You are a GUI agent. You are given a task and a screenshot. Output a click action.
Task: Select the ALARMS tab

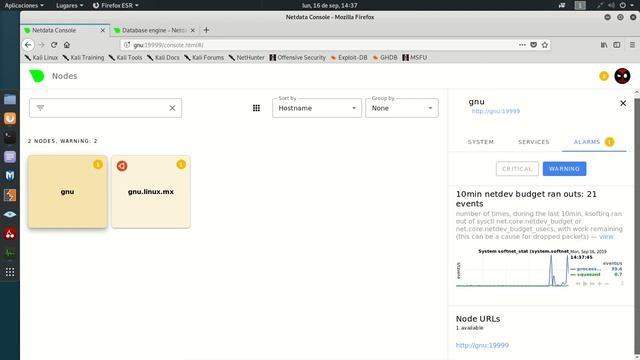click(x=593, y=142)
